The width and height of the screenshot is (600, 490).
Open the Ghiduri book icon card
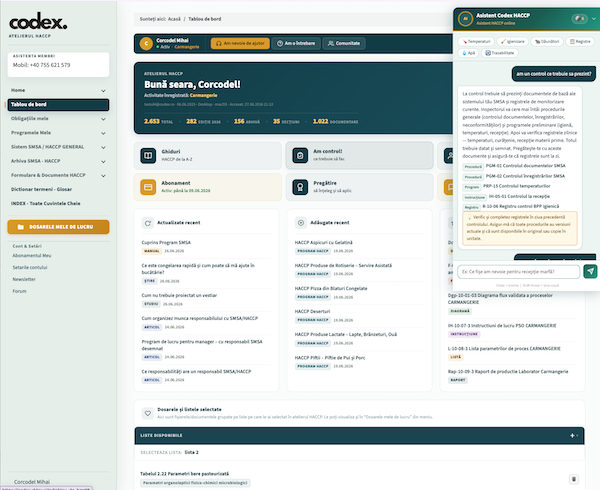click(x=148, y=156)
